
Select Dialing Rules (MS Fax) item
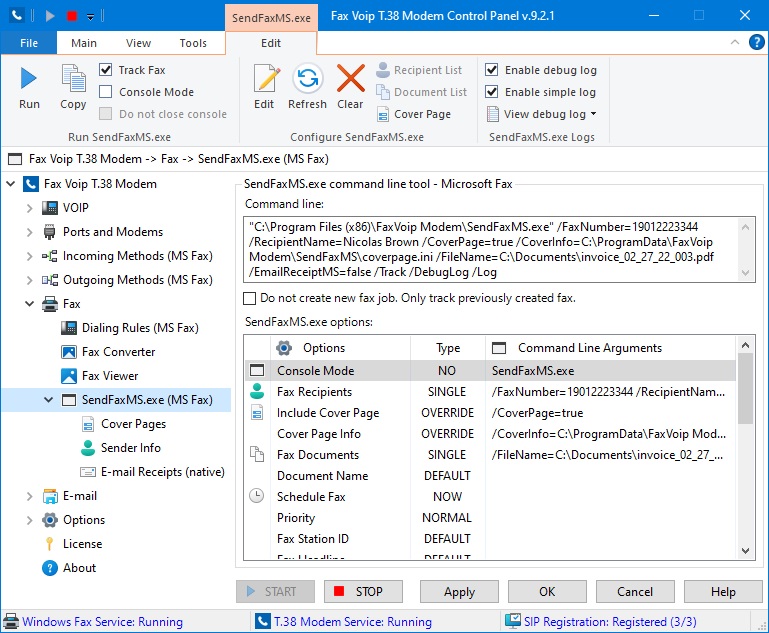tap(140, 328)
